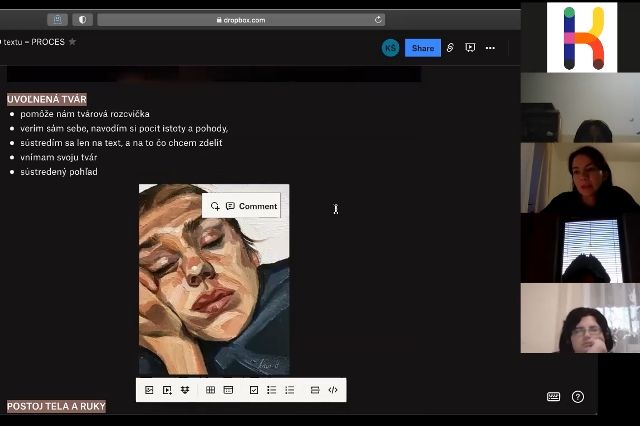The width and height of the screenshot is (640, 426).
Task: Add a checkbox to-do list
Action: pos(254,390)
